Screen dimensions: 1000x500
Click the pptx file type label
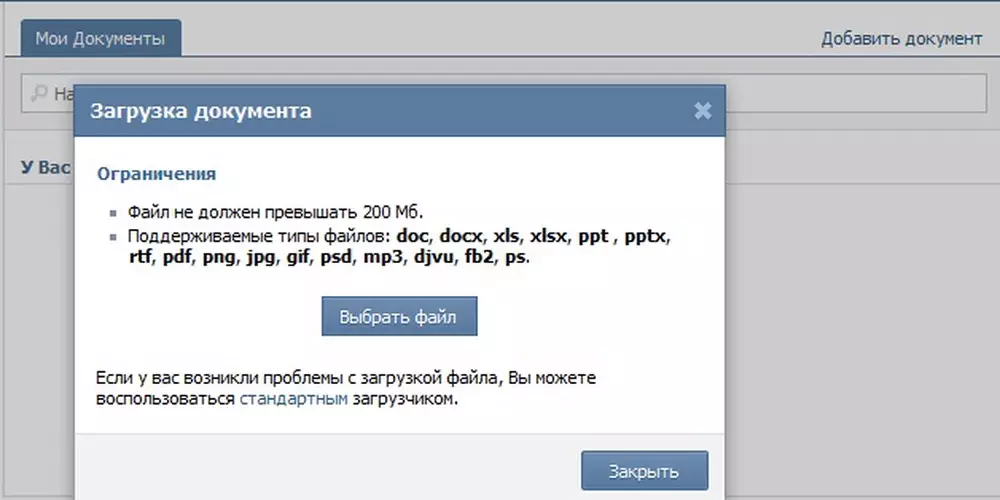point(649,237)
